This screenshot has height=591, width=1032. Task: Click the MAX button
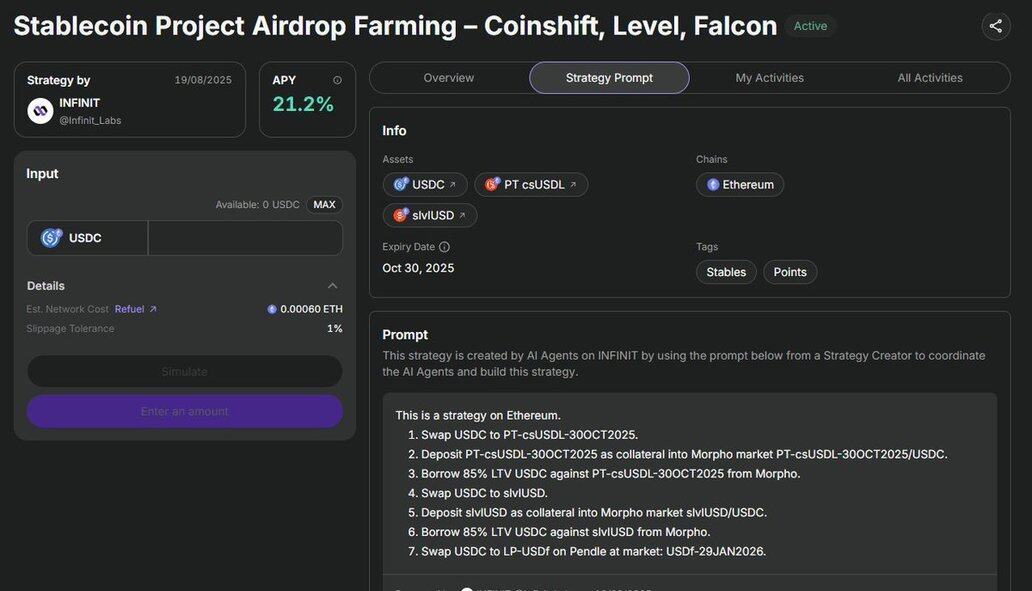[324, 205]
